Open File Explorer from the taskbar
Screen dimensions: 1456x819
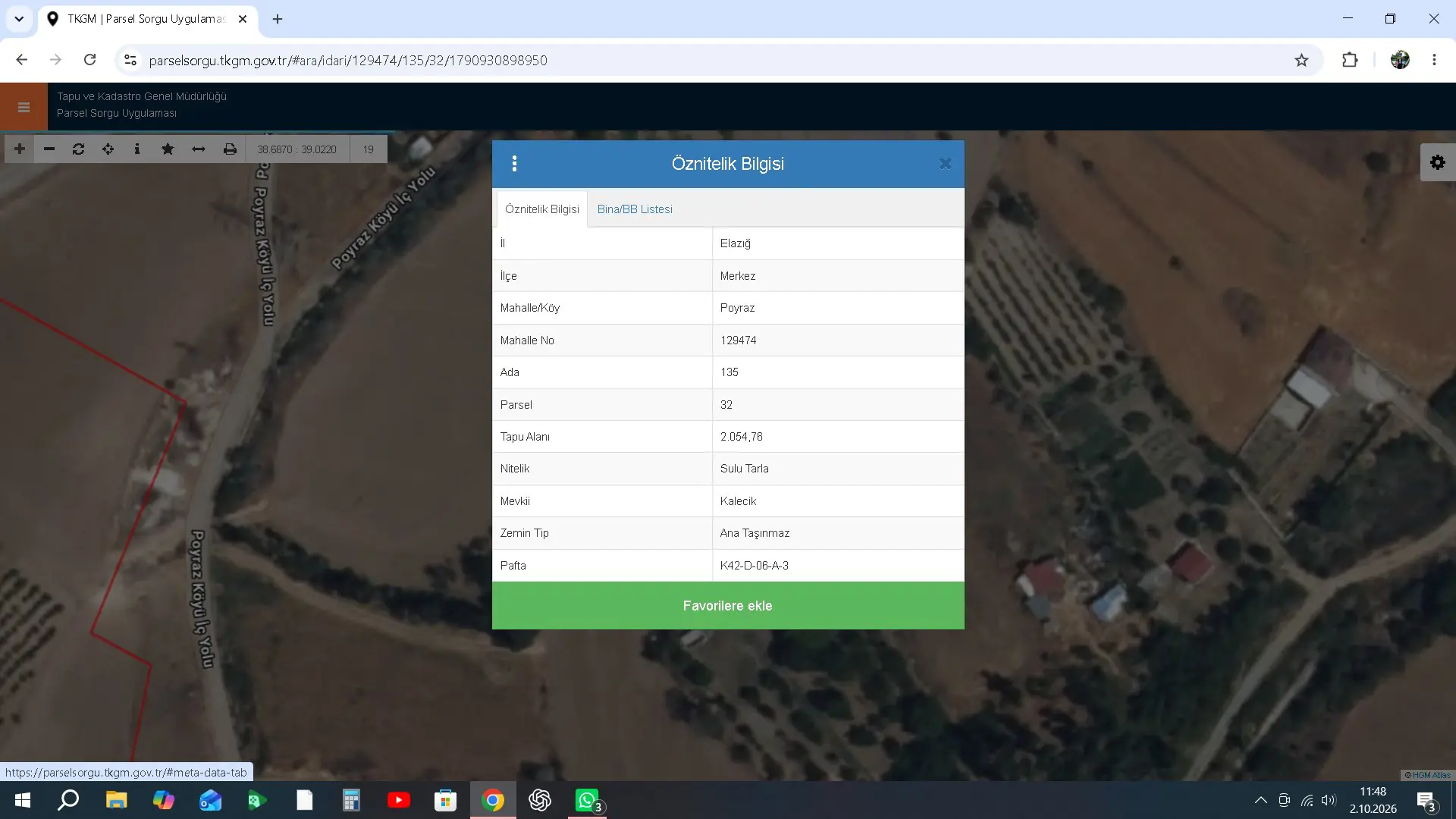tap(116, 800)
